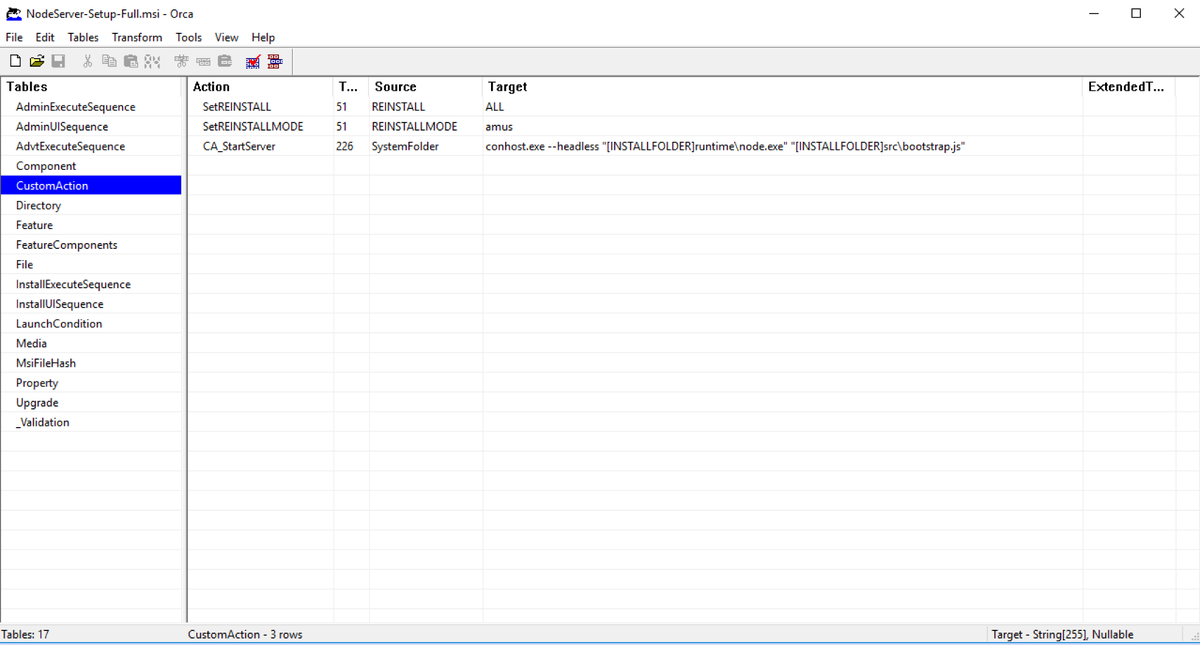1200x645 pixels.
Task: Open the Help menu
Action: coord(262,37)
